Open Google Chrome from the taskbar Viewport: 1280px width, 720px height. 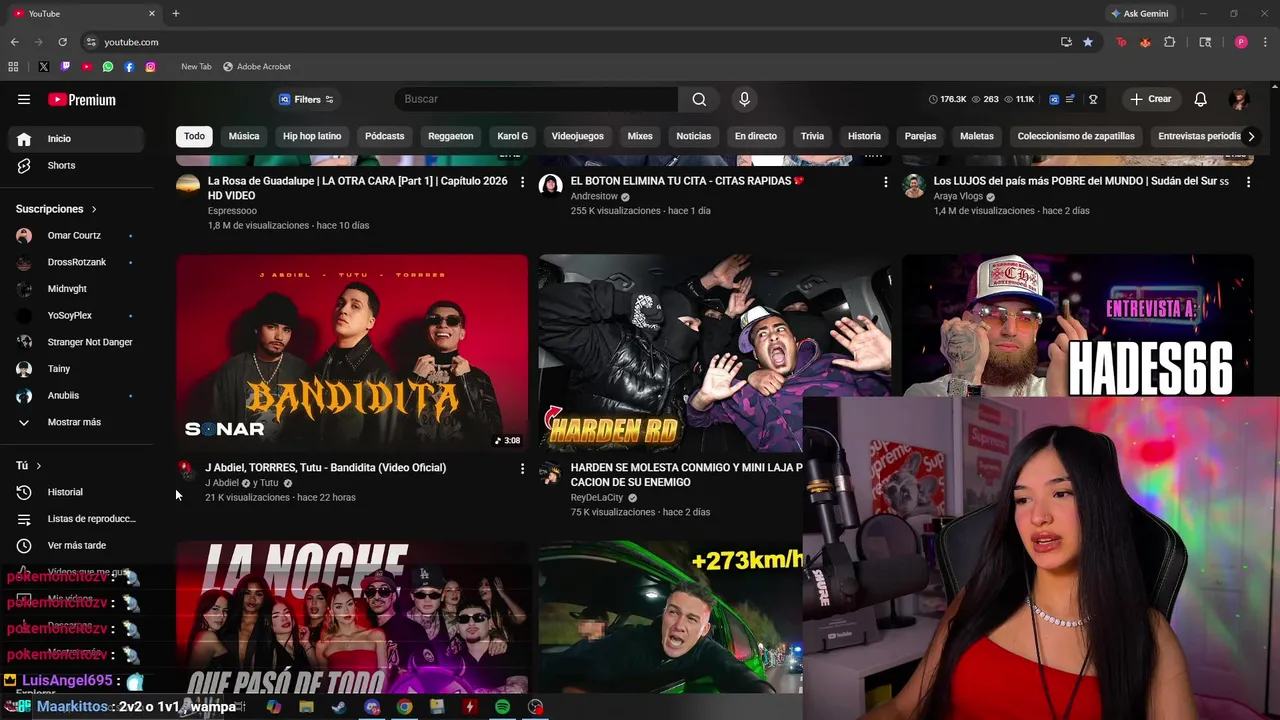click(404, 707)
